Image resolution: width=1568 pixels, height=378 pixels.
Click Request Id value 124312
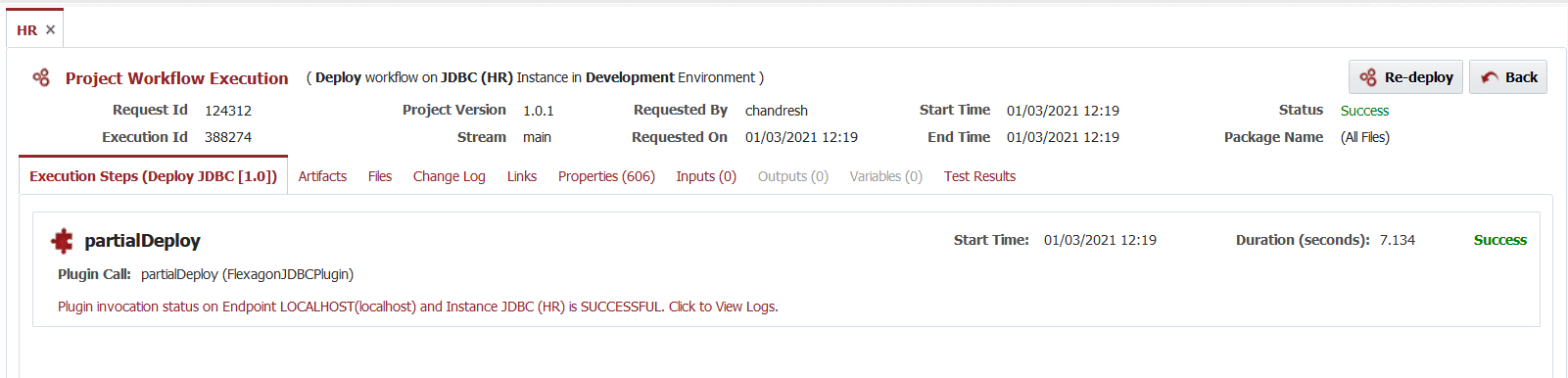click(x=228, y=111)
